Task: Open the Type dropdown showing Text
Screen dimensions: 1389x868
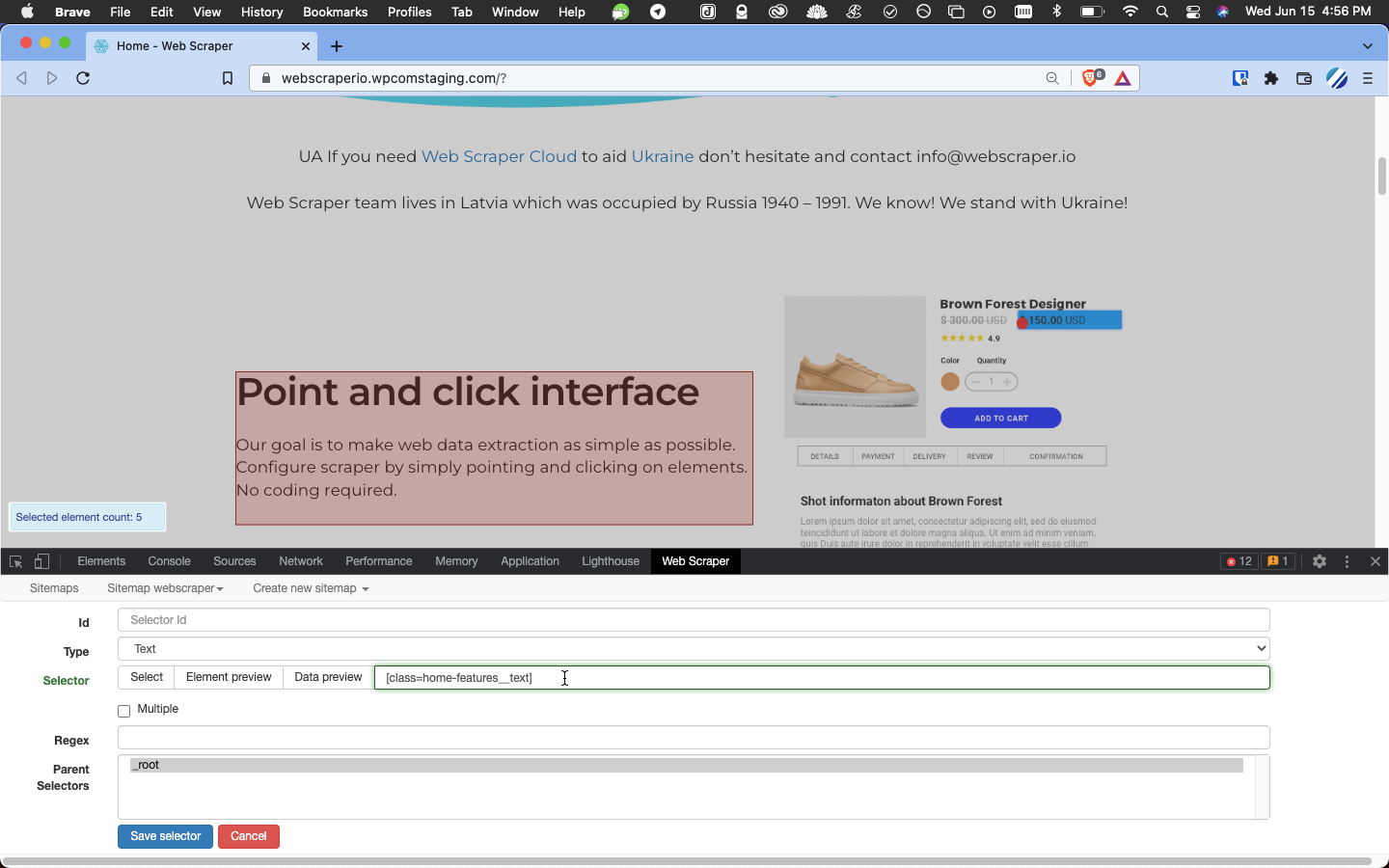Action: point(693,649)
